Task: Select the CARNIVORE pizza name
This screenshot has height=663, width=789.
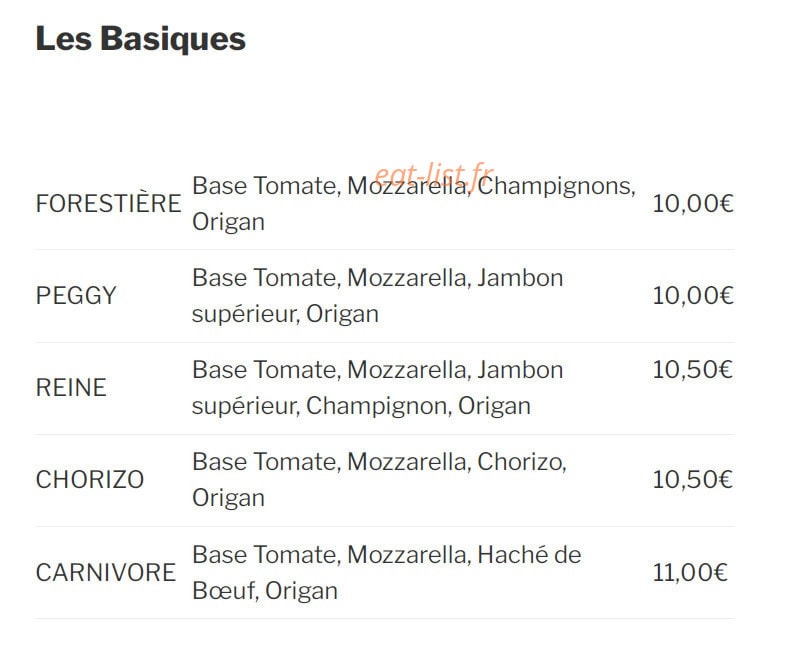Action: 106,572
